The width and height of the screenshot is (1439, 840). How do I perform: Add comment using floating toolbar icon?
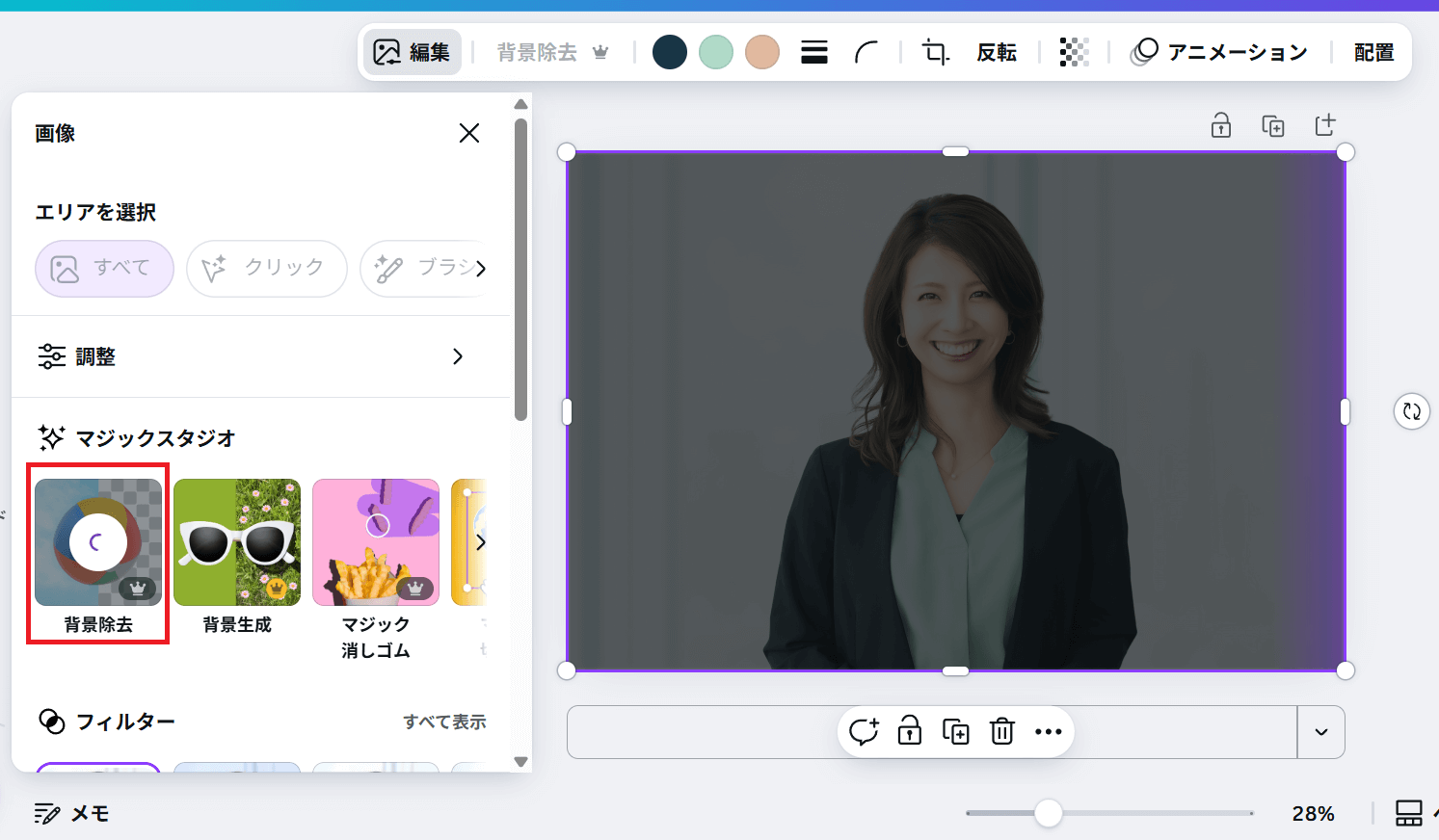[864, 732]
